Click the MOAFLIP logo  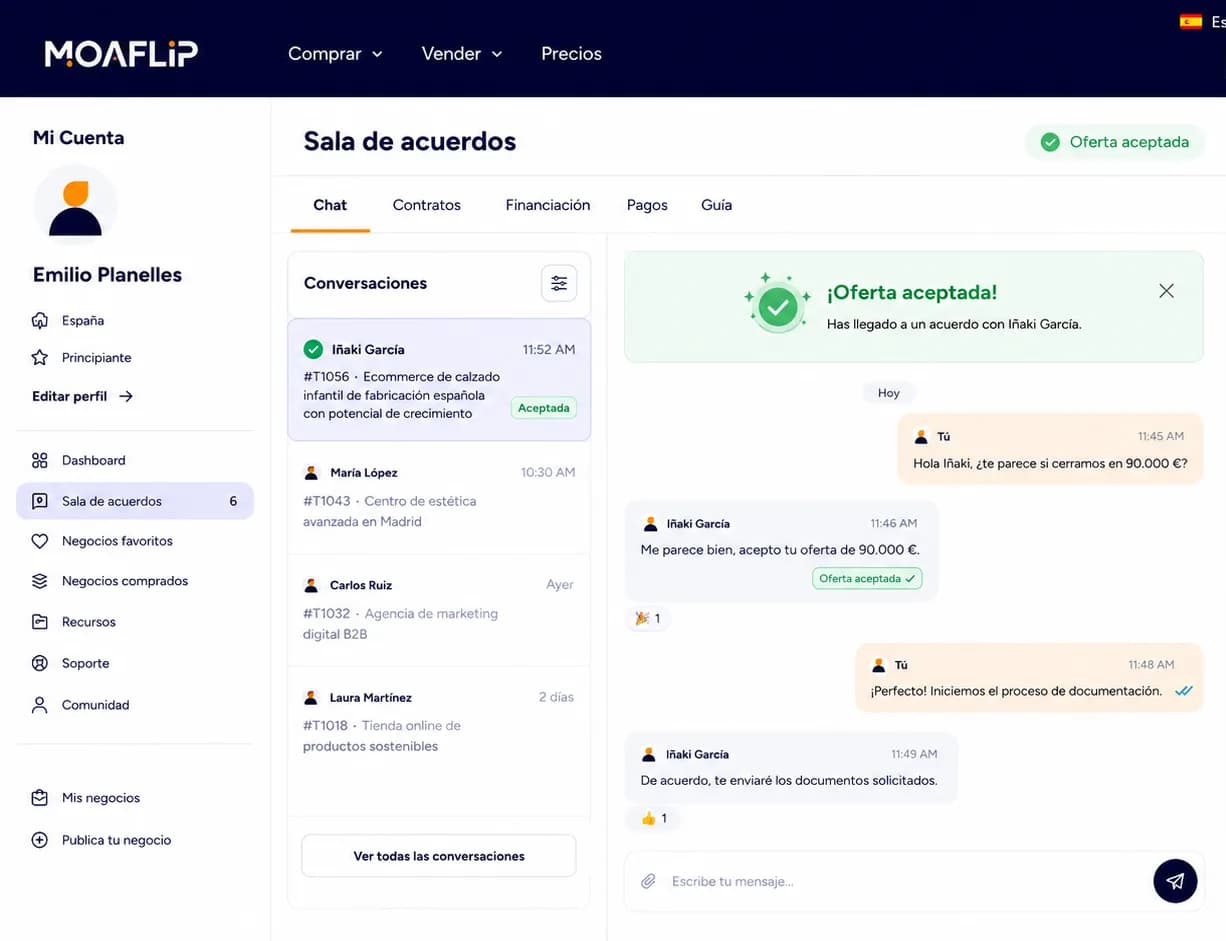121,53
